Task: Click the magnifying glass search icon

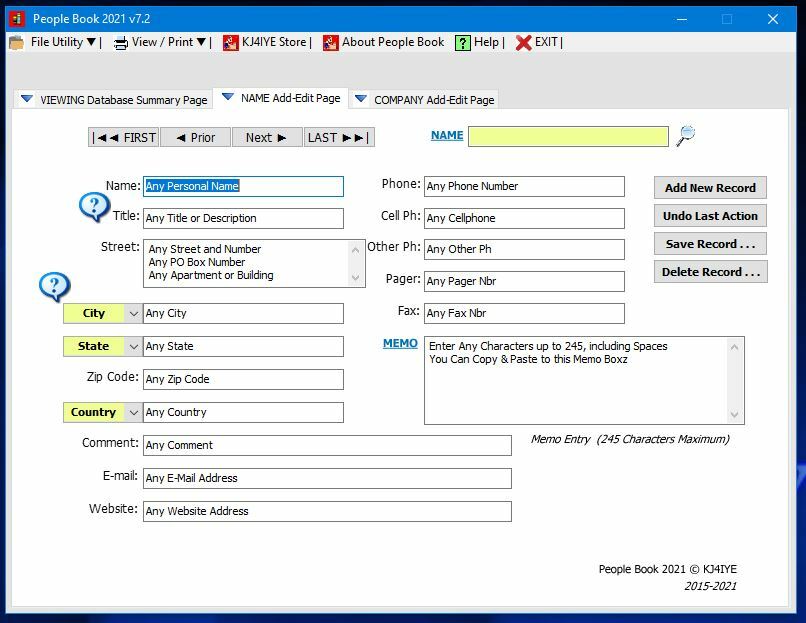Action: click(x=686, y=136)
